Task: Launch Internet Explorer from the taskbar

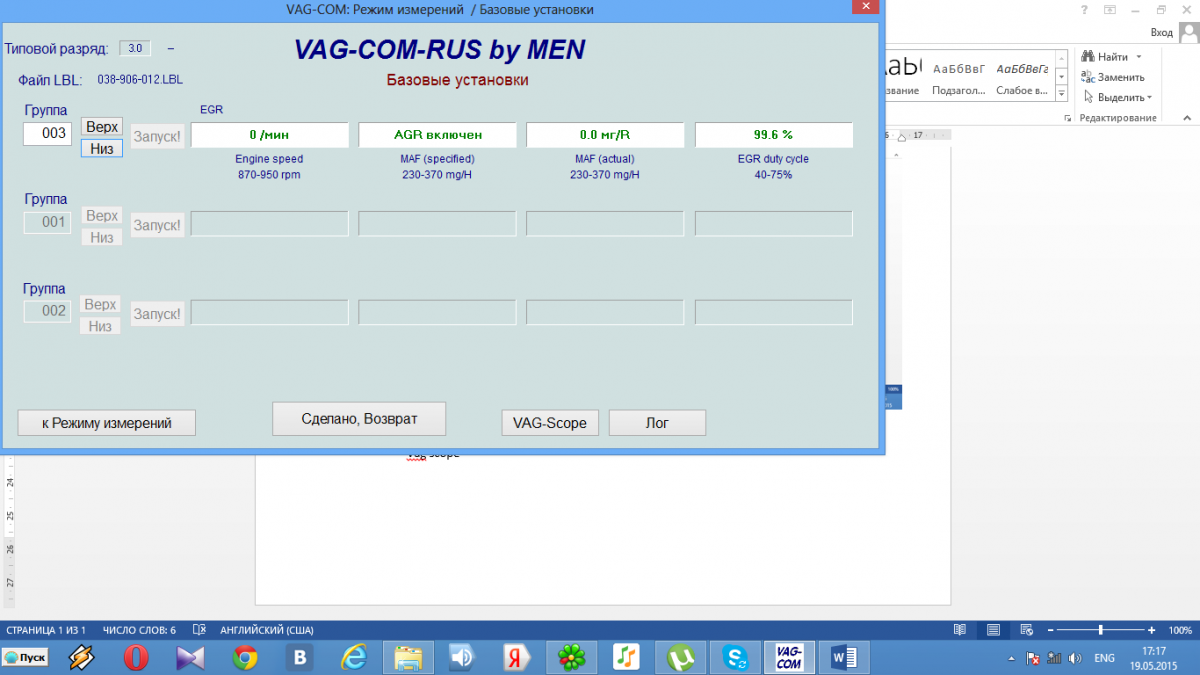Action: (x=353, y=657)
